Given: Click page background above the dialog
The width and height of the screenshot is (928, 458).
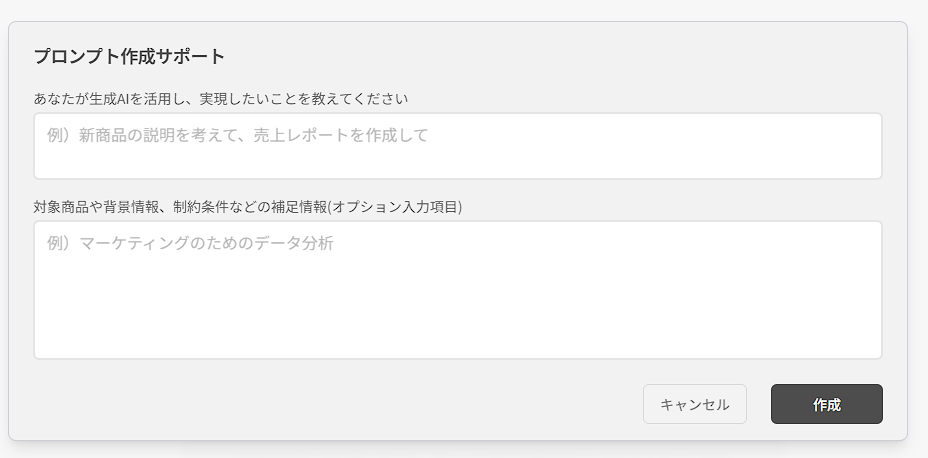Looking at the screenshot, I should (x=464, y=9).
